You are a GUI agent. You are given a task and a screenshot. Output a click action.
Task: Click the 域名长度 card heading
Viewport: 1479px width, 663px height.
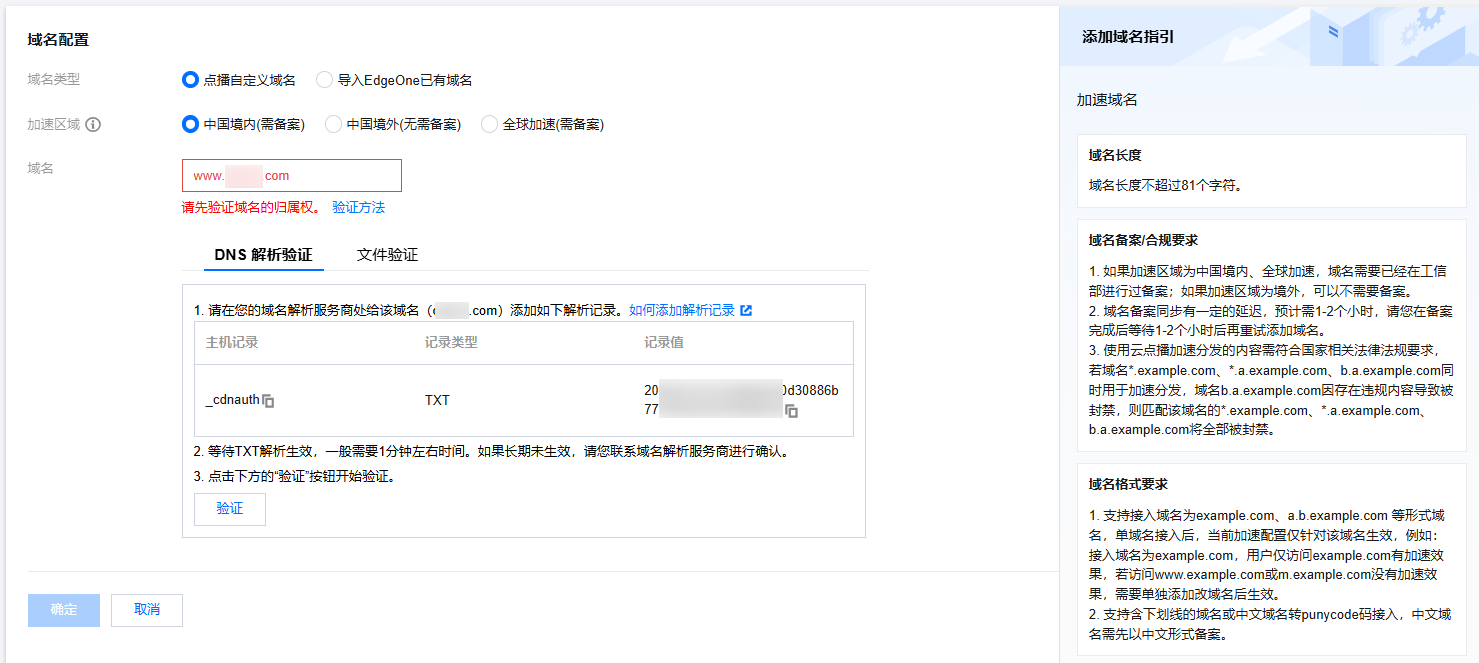pyautogui.click(x=1115, y=155)
